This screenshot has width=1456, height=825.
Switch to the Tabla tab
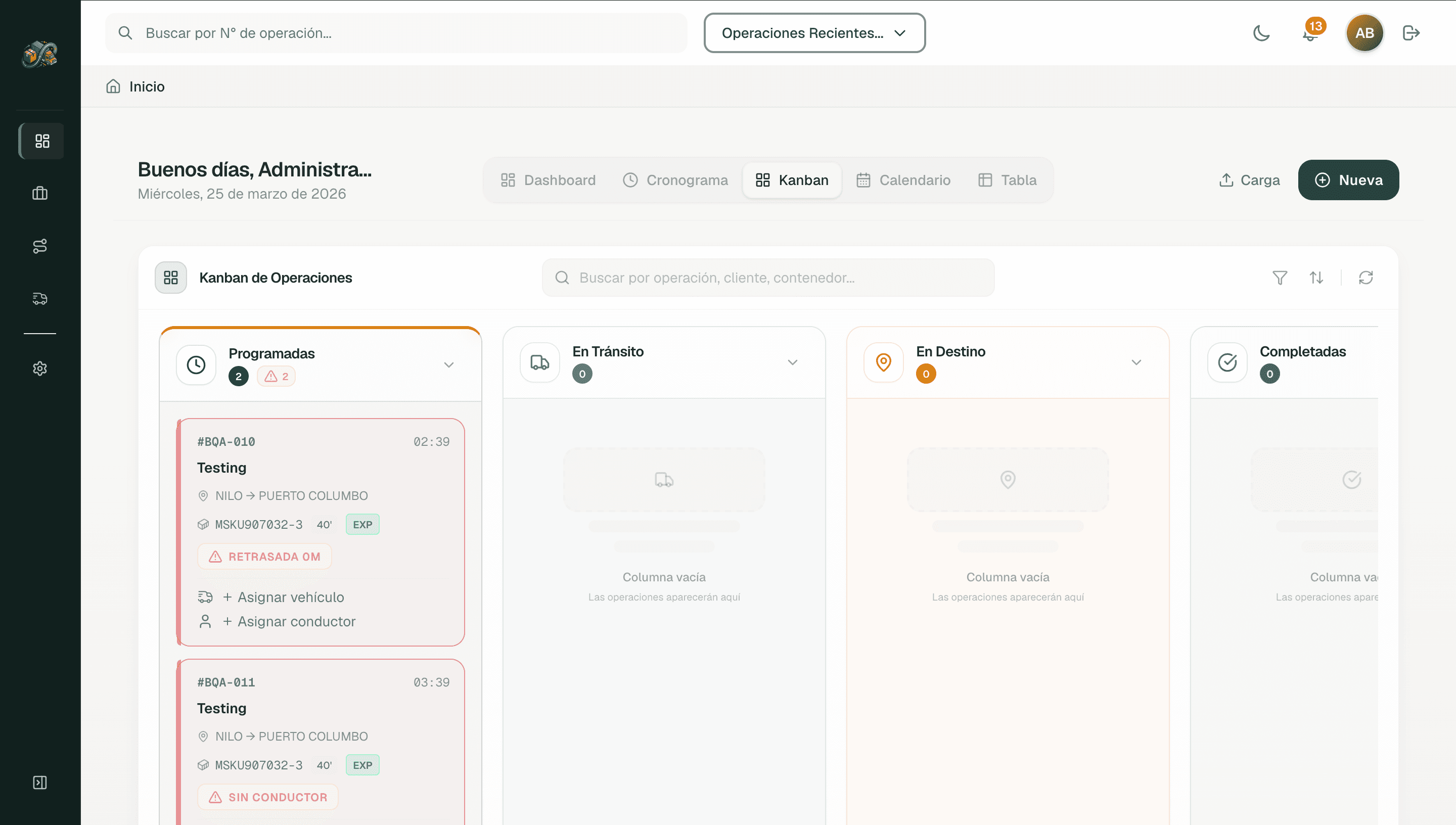[x=1007, y=180]
